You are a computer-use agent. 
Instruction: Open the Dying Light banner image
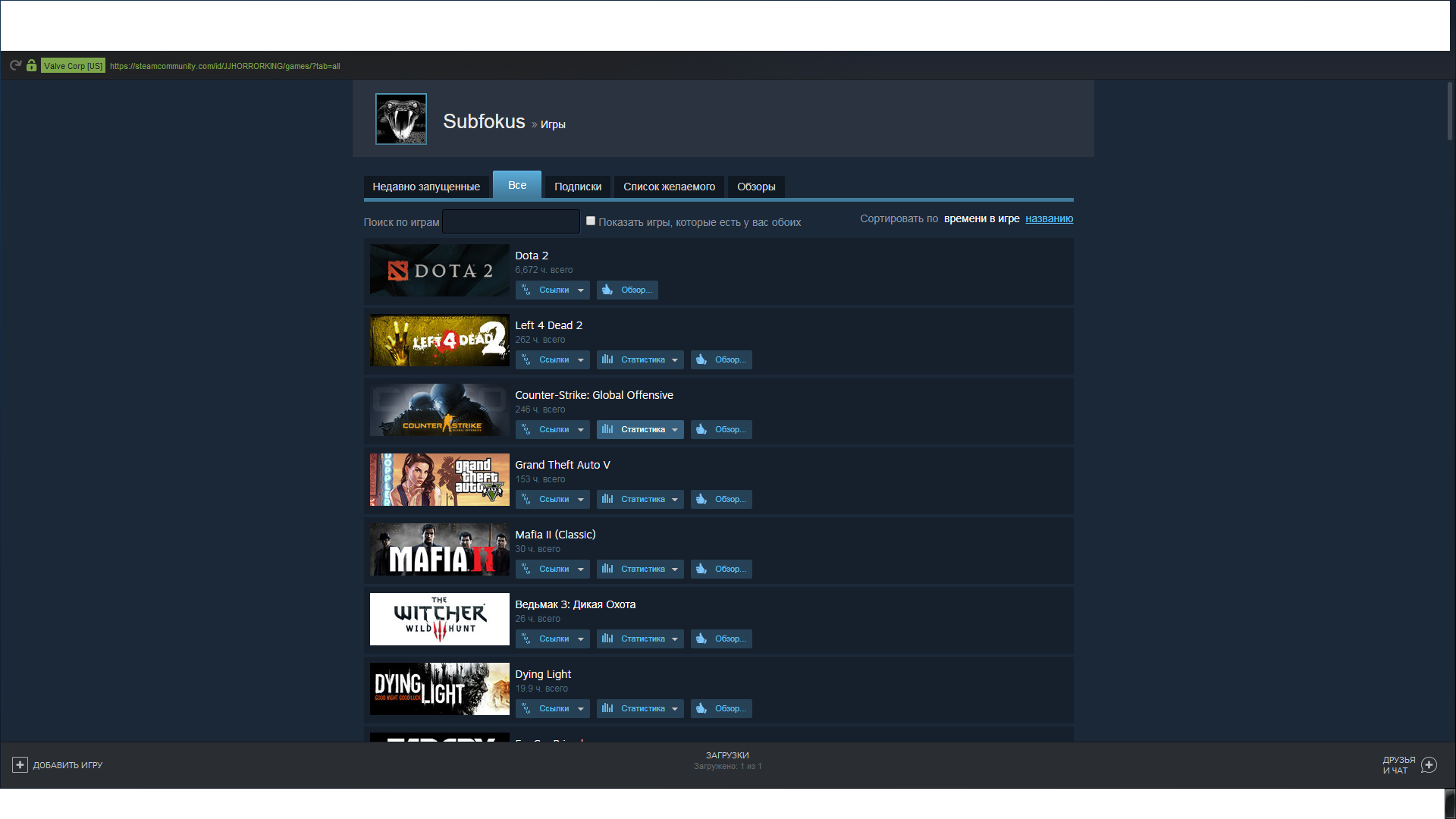coord(440,689)
